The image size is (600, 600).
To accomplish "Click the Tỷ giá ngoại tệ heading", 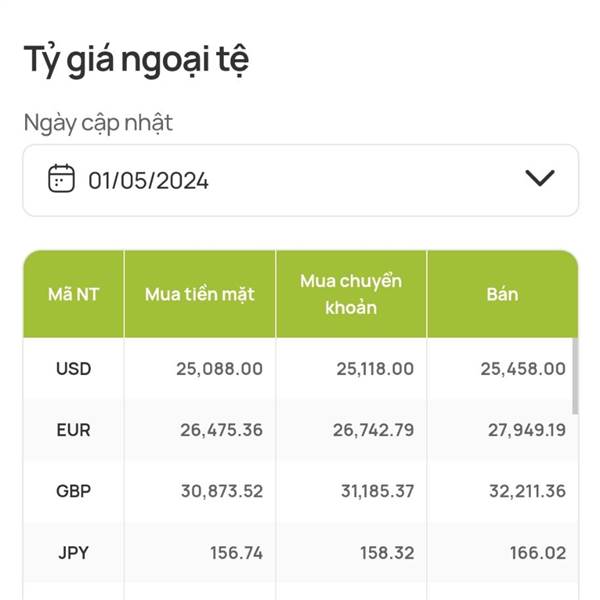I will tap(136, 60).
